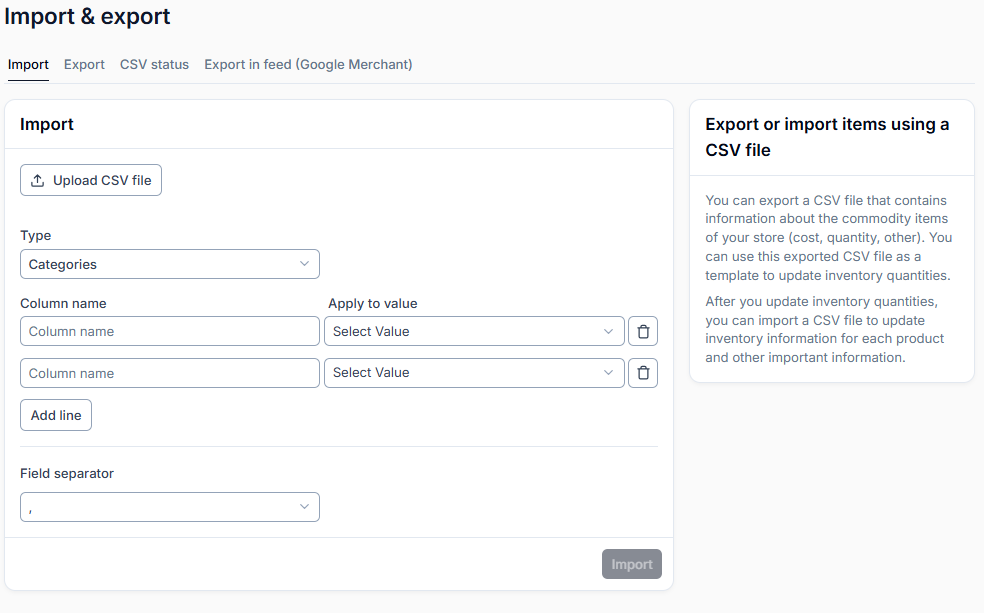Open the Field separator dropdown
The image size is (984, 613).
click(x=169, y=507)
